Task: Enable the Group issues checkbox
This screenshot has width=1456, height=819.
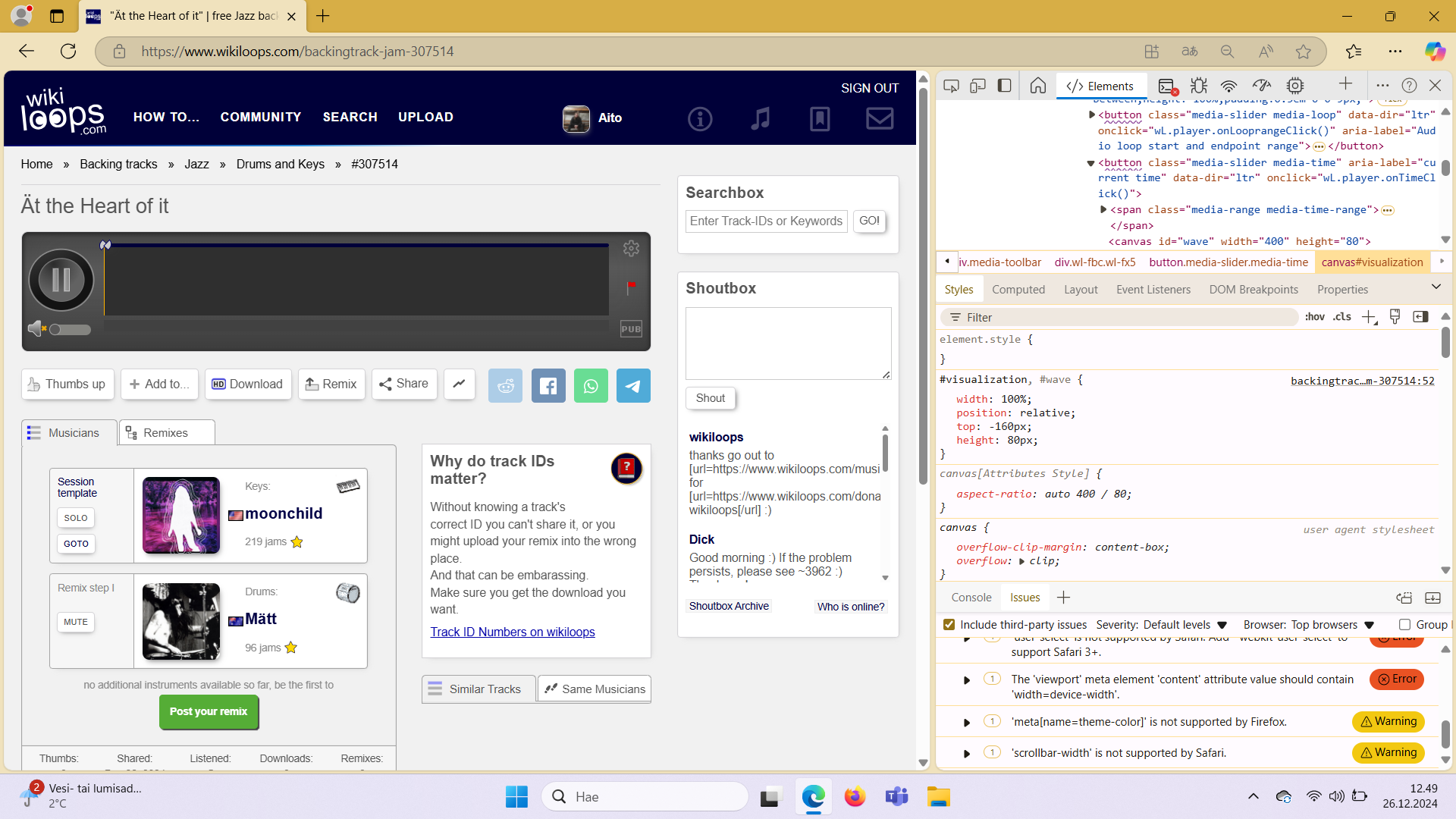Action: [1404, 625]
